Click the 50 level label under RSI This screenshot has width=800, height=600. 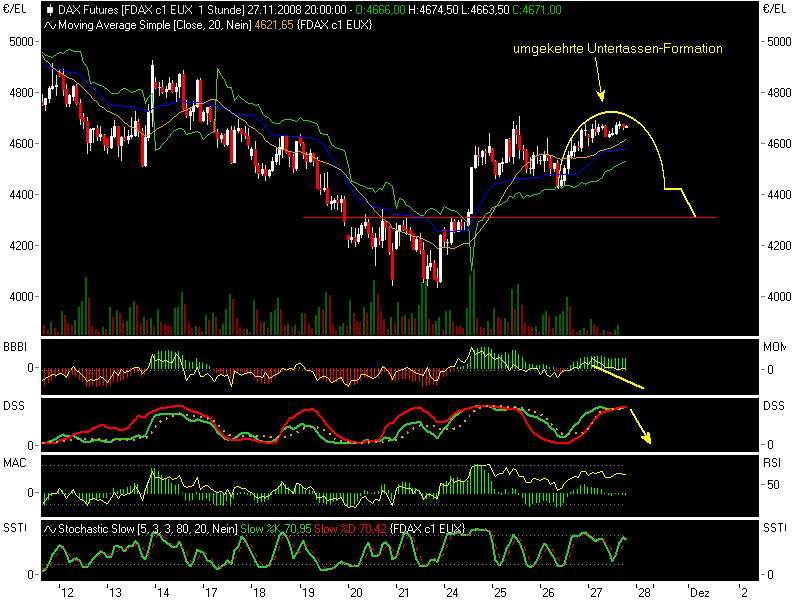[773, 485]
